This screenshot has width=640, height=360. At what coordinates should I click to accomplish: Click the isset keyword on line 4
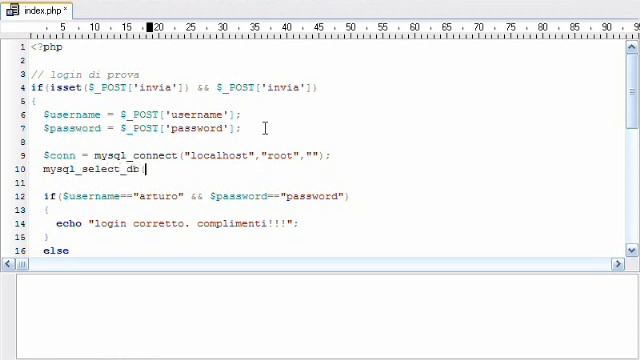[x=66, y=88]
